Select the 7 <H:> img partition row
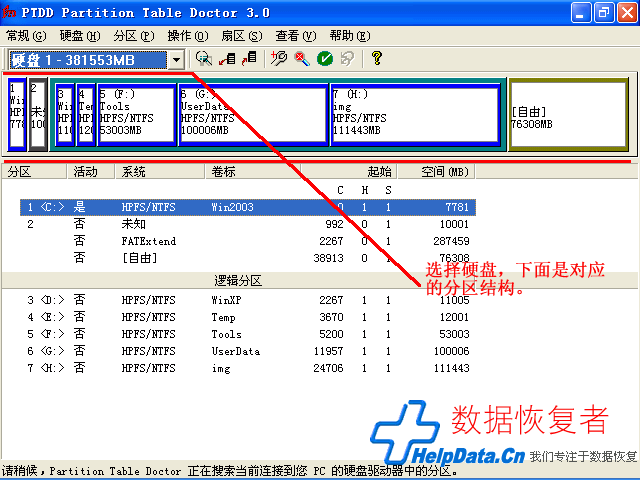Viewport: 640px width, 480px height. point(248,368)
